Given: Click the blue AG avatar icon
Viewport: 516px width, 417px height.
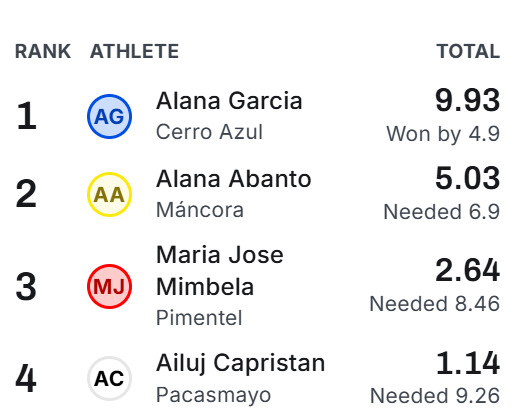Looking at the screenshot, I should [x=109, y=116].
